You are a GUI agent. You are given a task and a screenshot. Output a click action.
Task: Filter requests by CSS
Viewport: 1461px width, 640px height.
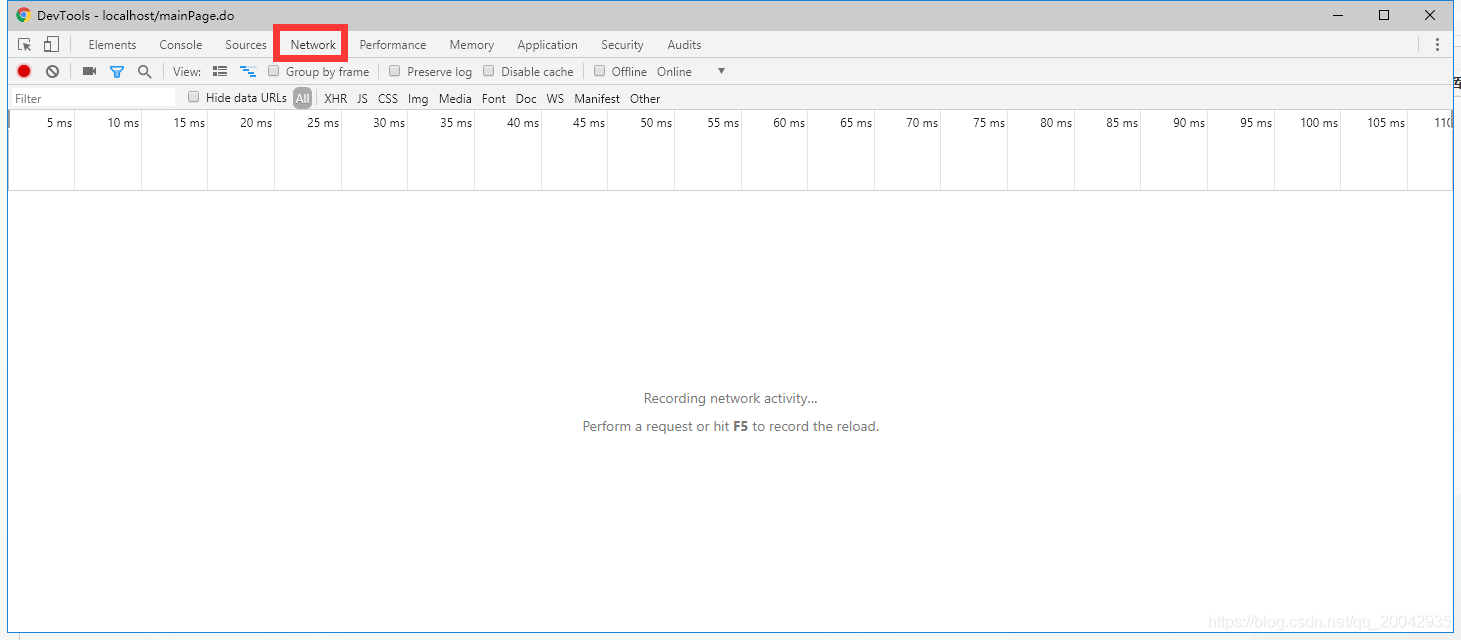(388, 98)
